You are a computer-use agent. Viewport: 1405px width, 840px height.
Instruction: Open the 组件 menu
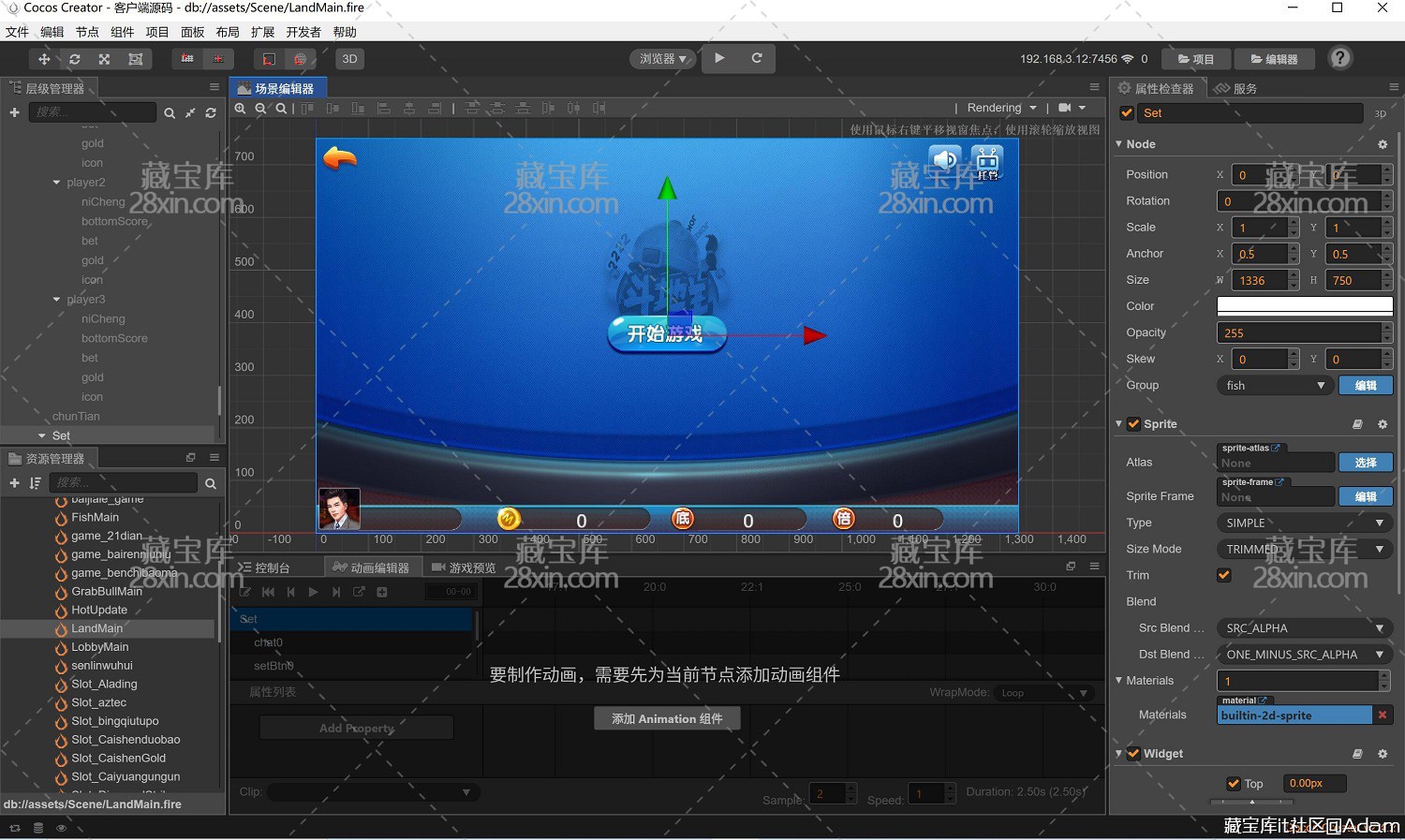[123, 32]
